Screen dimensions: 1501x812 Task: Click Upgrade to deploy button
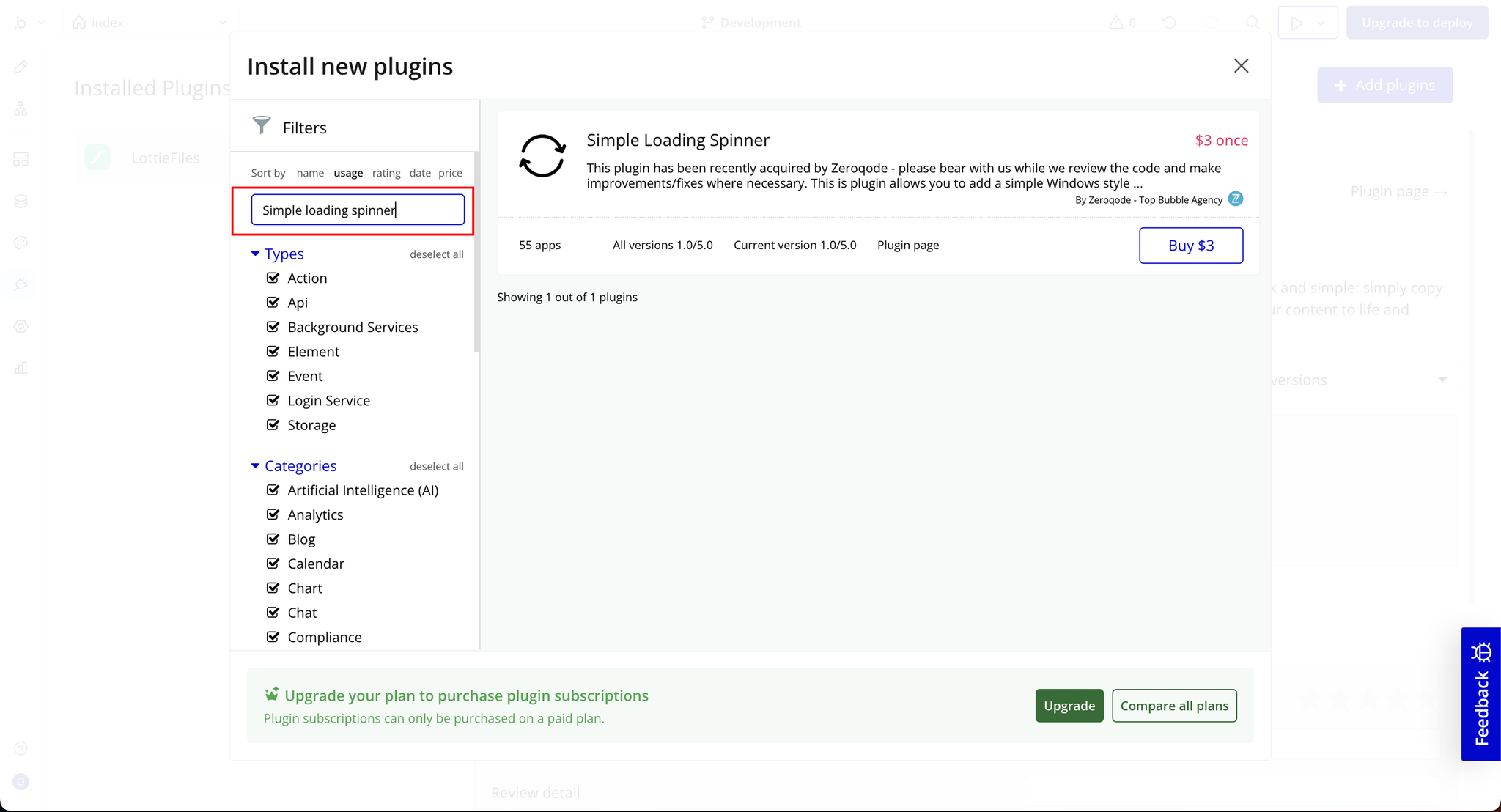[x=1417, y=23]
